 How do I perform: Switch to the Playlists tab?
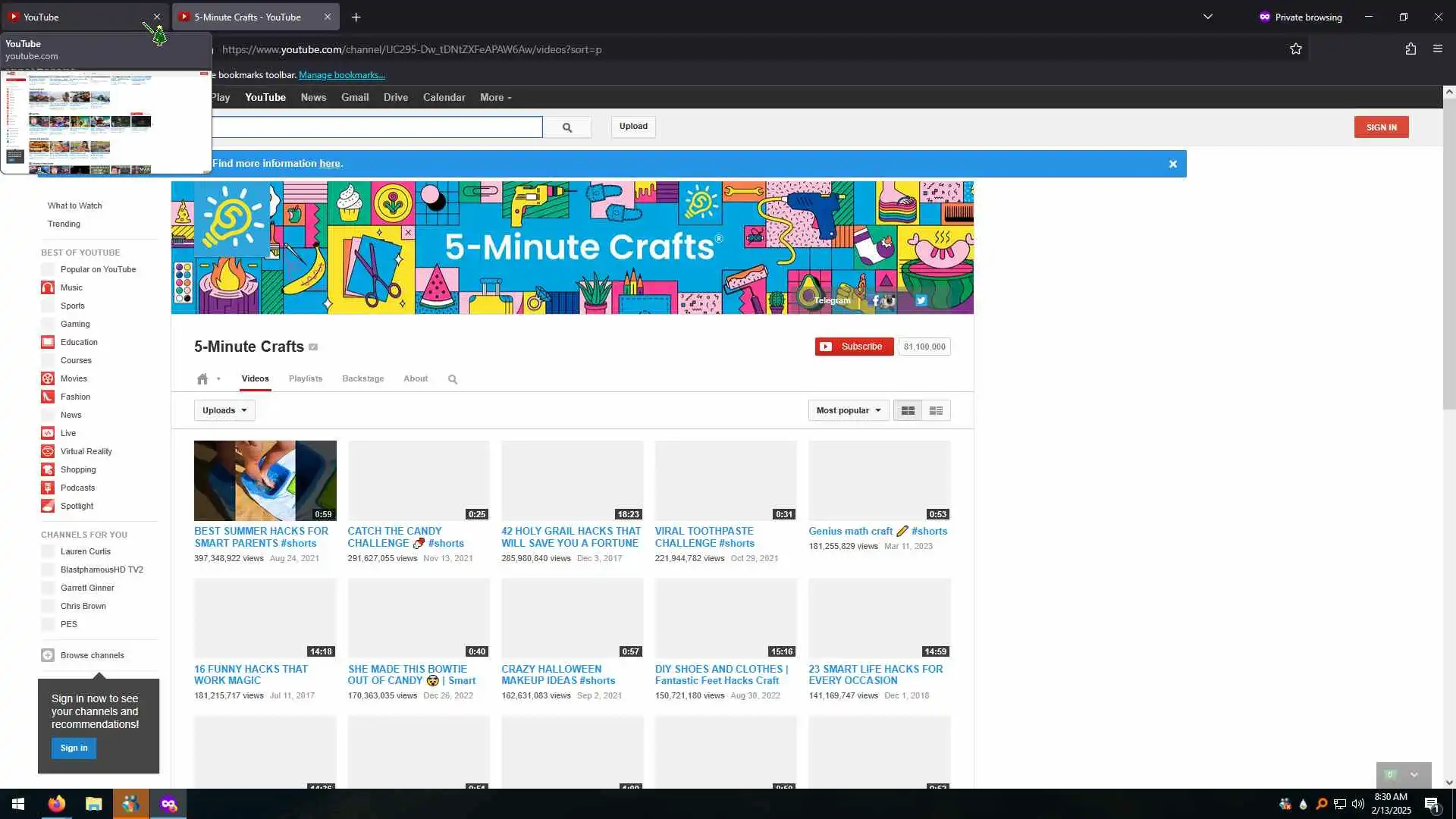[305, 379]
